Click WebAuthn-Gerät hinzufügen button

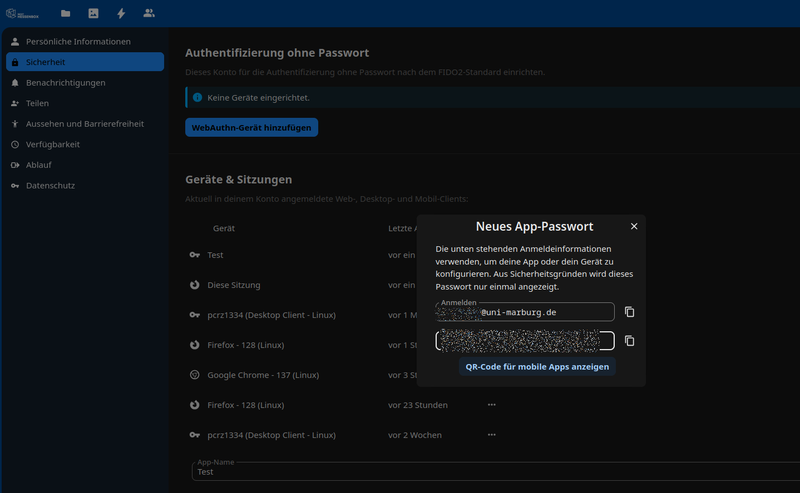click(x=252, y=128)
